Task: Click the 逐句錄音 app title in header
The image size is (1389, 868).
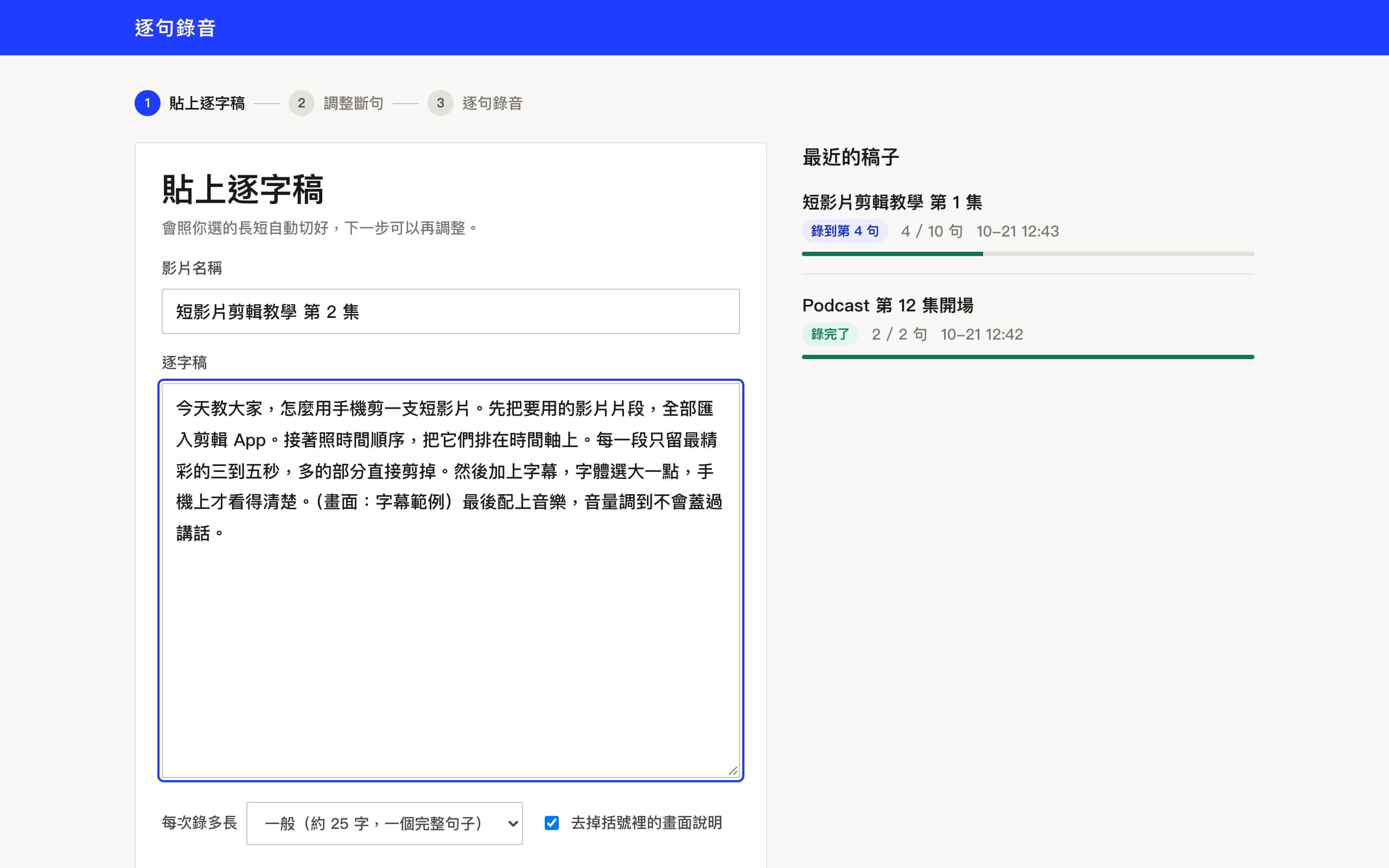Action: [175, 28]
